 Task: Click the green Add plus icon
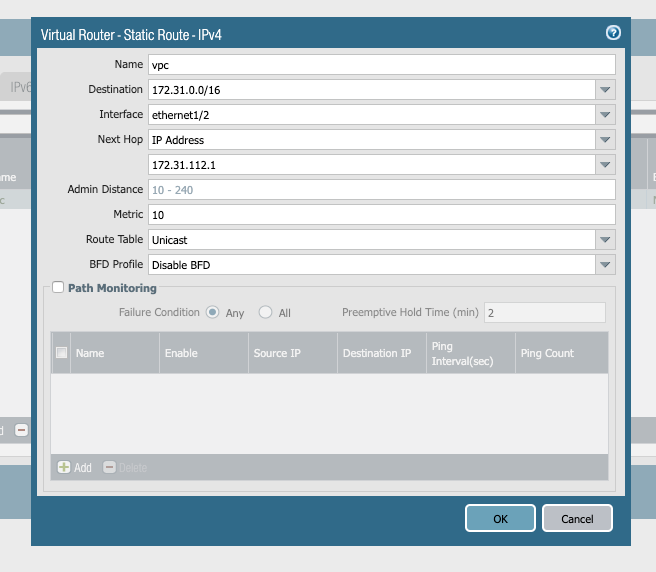pyautogui.click(x=64, y=467)
